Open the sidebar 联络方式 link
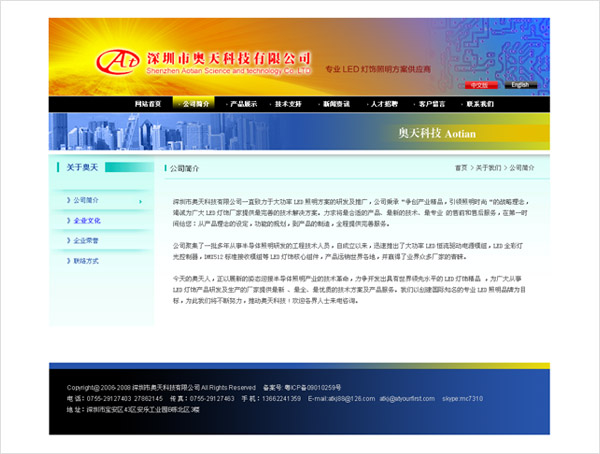This screenshot has height=454, width=600. click(86, 261)
